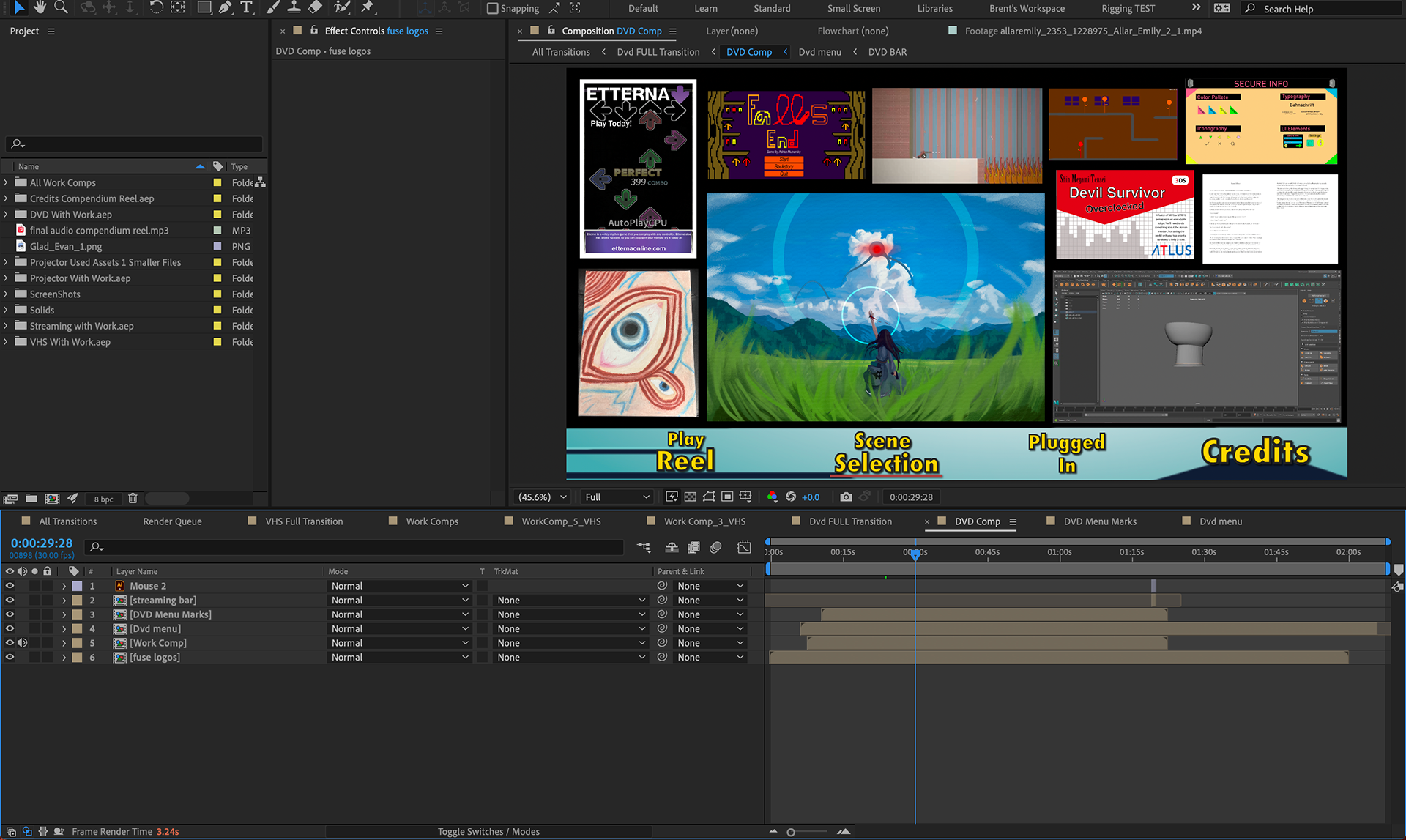The height and width of the screenshot is (840, 1406).
Task: Click the Fast Previews icon
Action: (672, 497)
